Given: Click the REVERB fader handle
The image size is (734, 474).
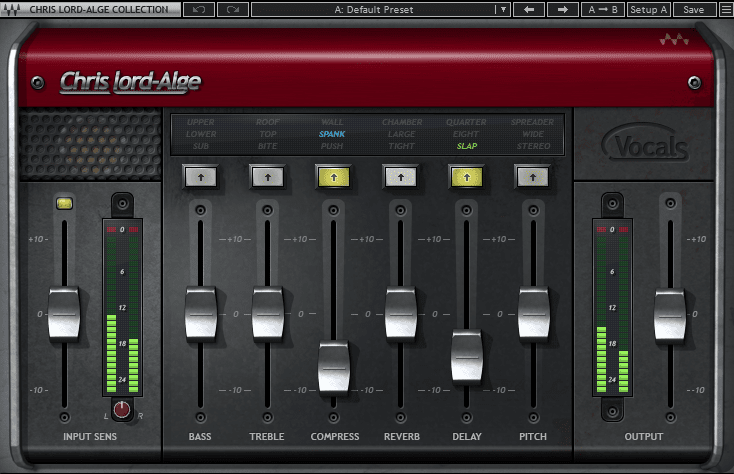Looking at the screenshot, I should [x=401, y=313].
